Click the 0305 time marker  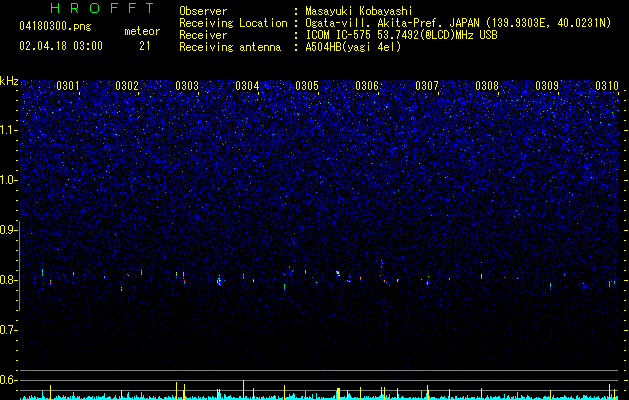coord(307,86)
